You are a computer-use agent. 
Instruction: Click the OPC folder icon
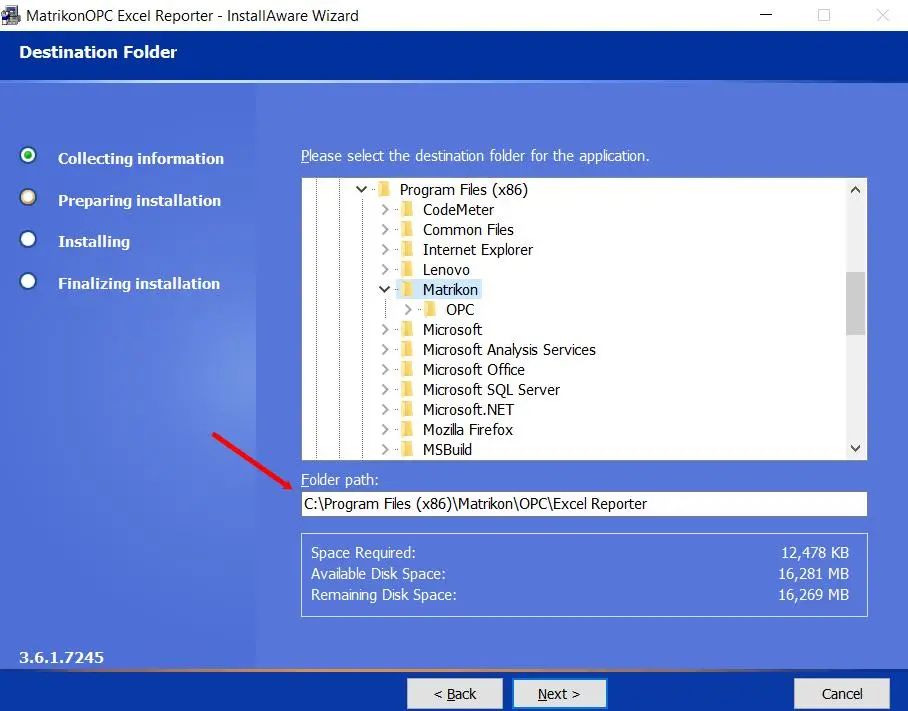click(430, 309)
